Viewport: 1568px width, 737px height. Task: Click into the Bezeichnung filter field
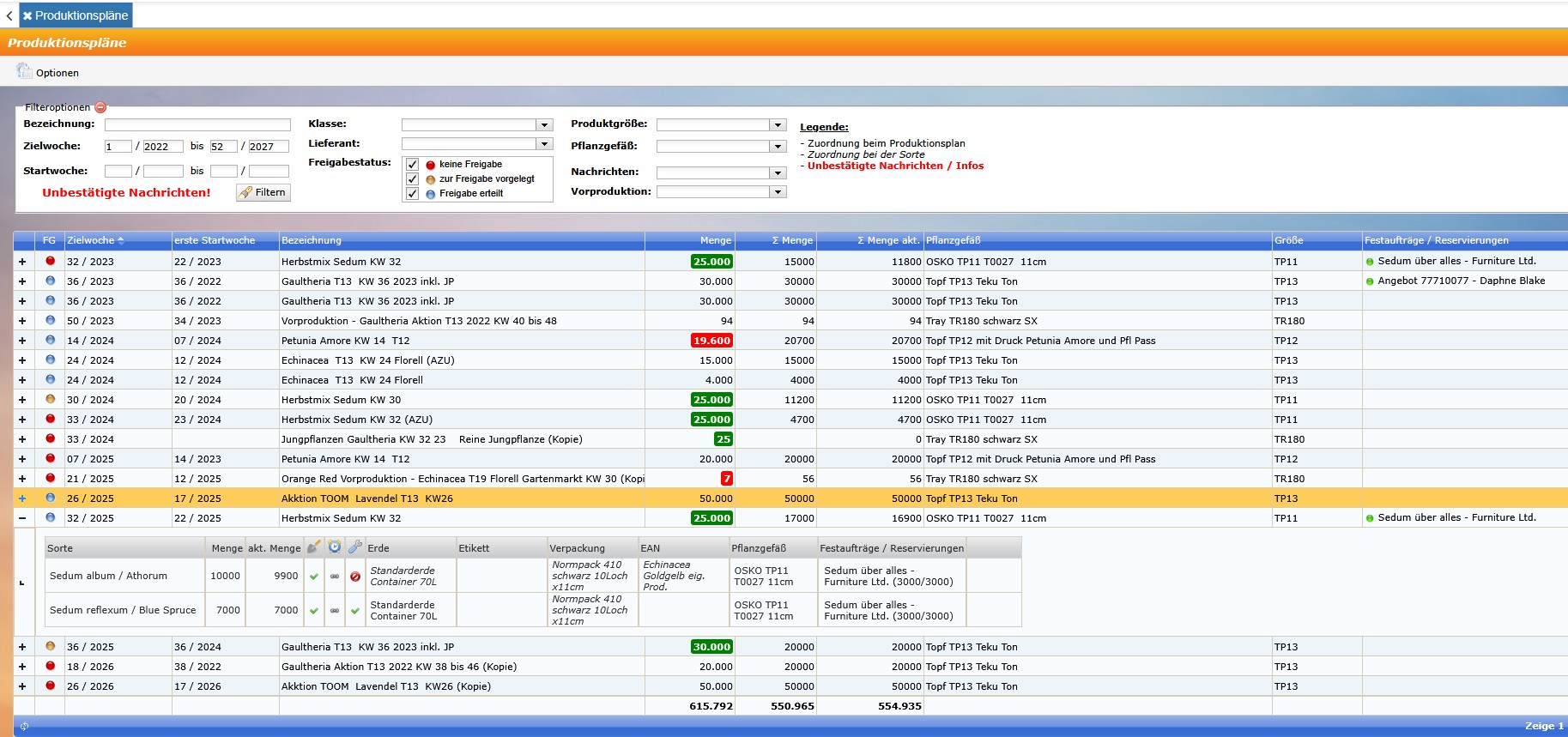197,125
